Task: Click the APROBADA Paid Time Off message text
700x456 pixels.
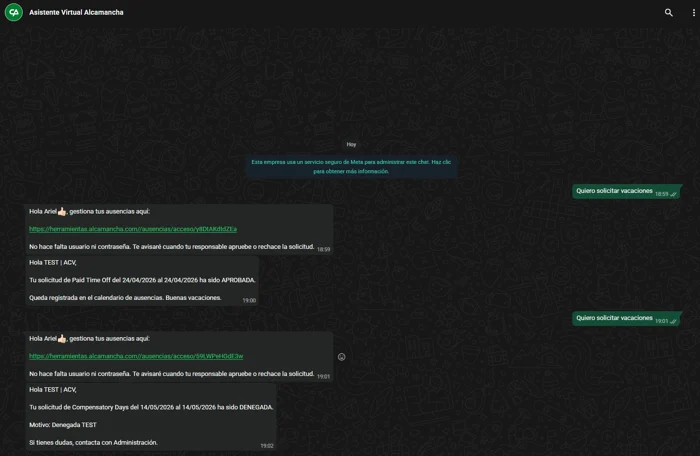Action: 142,280
